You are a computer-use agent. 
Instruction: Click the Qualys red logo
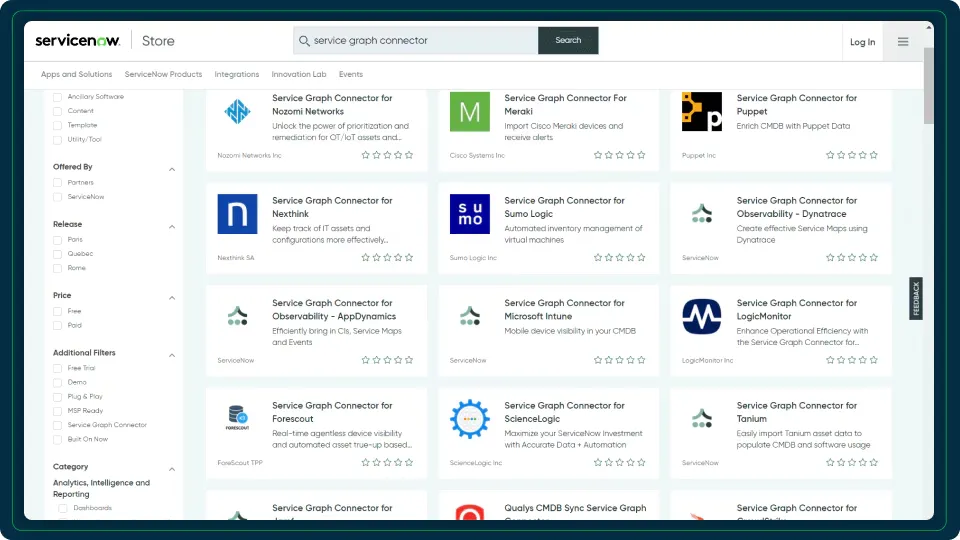(470, 513)
